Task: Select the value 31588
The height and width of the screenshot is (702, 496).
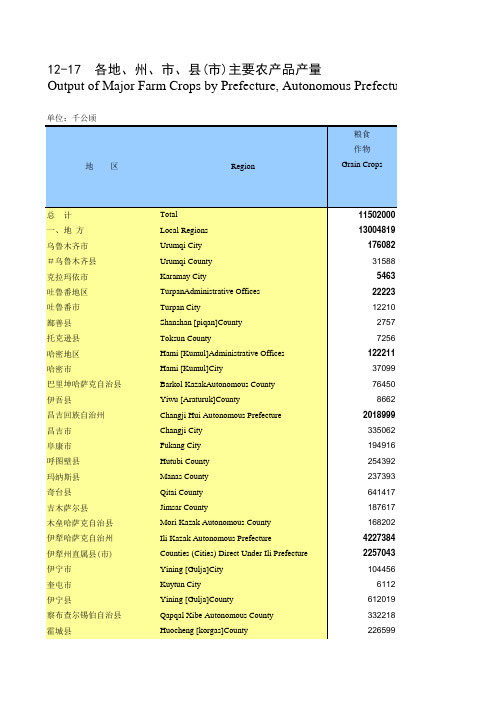Action: coord(384,261)
